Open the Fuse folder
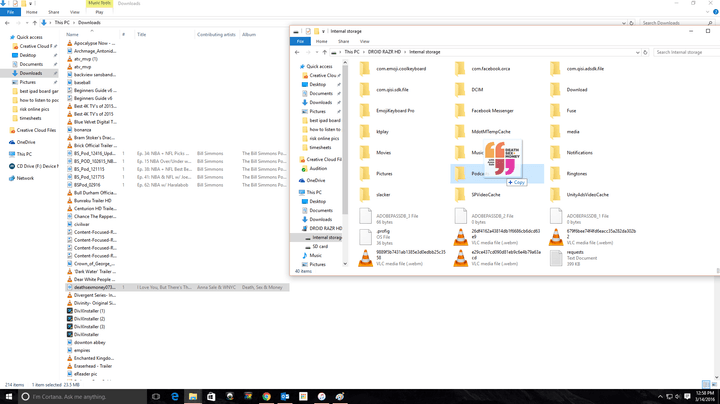 [x=563, y=111]
